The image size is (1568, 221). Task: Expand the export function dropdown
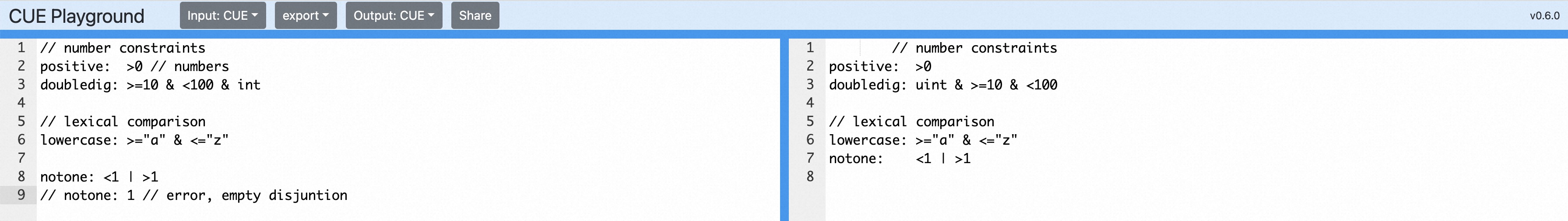point(306,16)
